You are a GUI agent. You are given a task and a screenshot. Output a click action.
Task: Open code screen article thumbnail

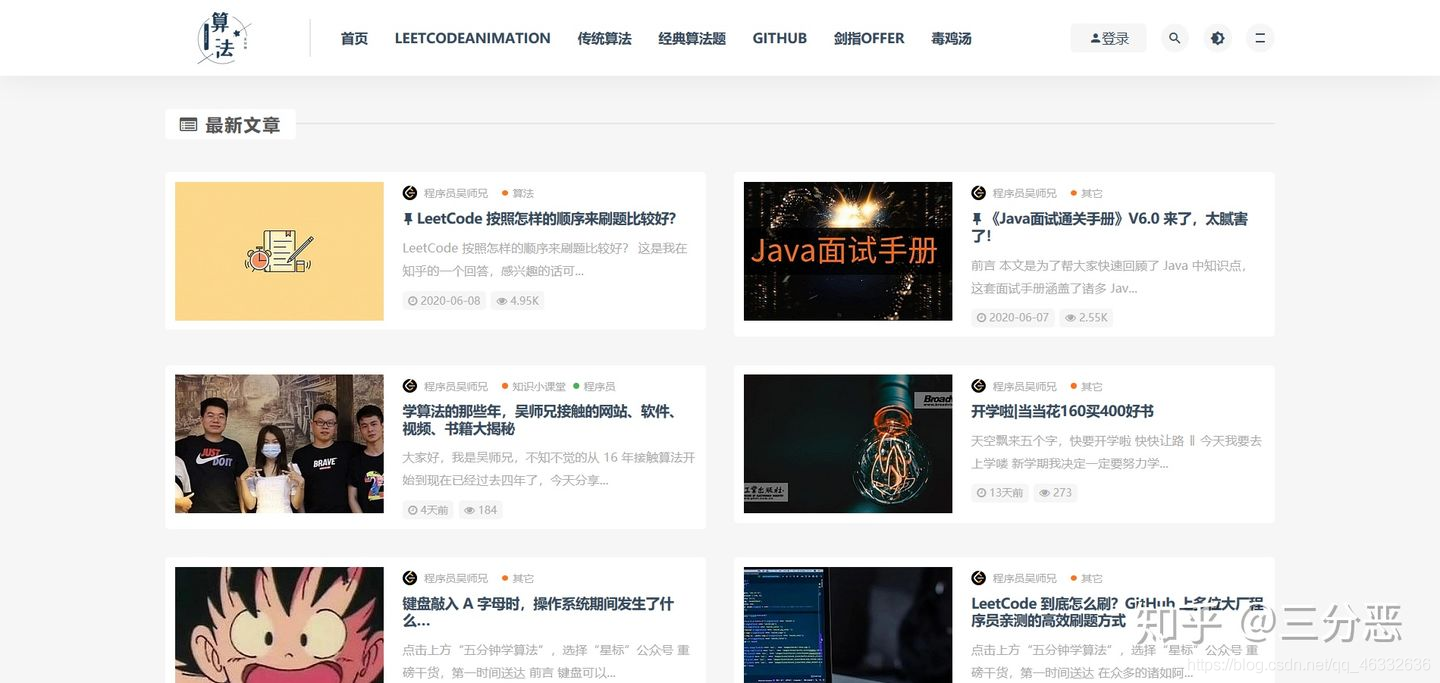(x=848, y=625)
